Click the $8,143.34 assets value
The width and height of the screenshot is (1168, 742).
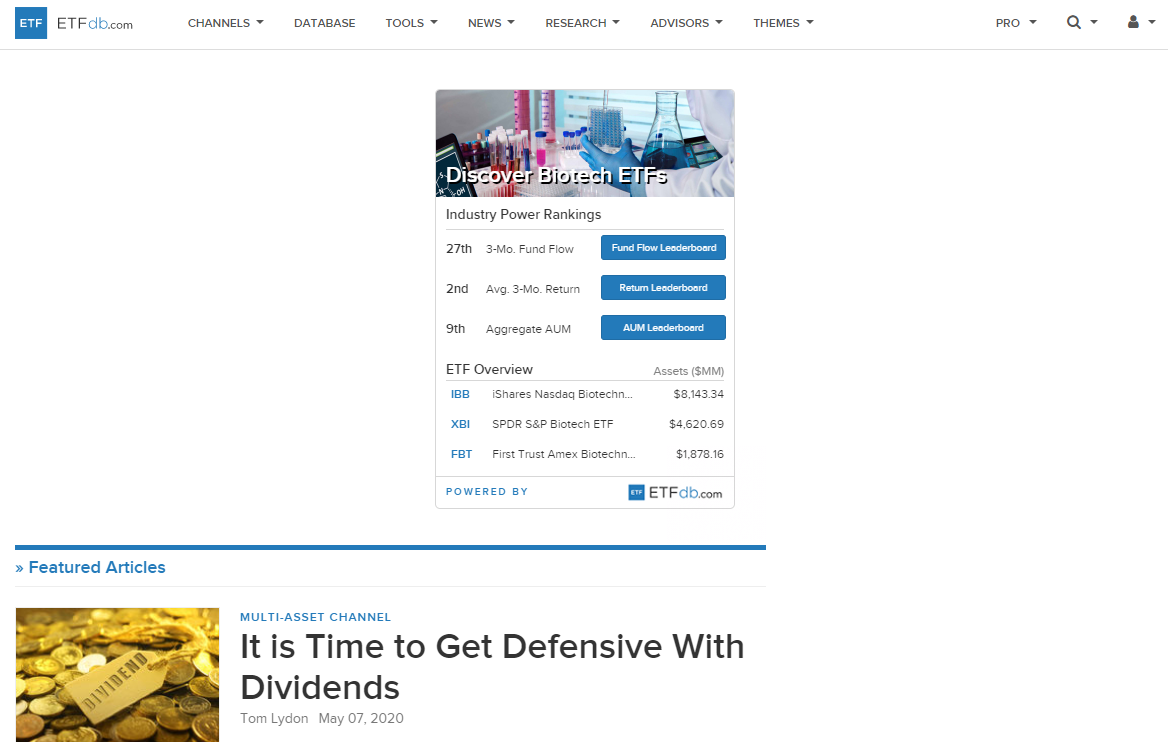coord(699,394)
